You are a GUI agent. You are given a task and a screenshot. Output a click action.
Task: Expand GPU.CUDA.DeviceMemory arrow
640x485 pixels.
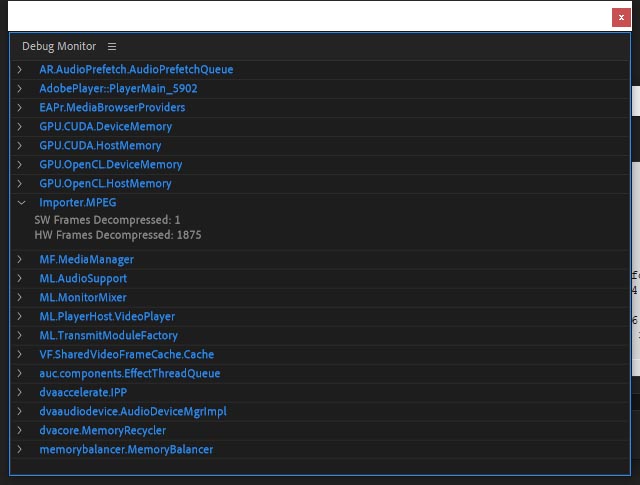pos(19,127)
